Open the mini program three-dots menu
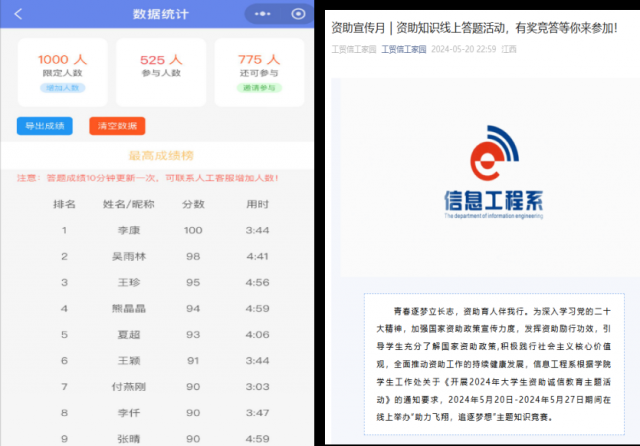 [262, 14]
